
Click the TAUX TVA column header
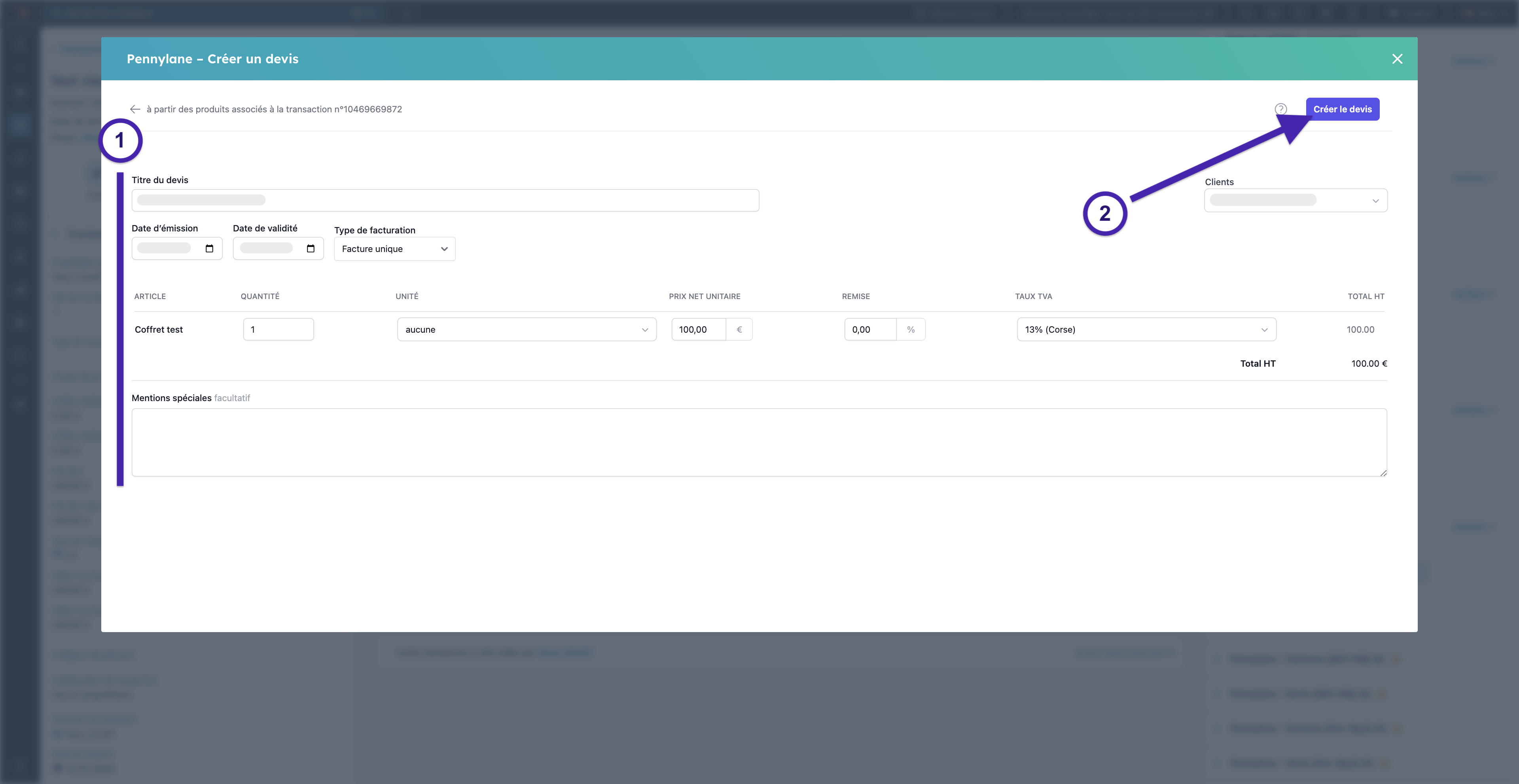coord(1033,297)
